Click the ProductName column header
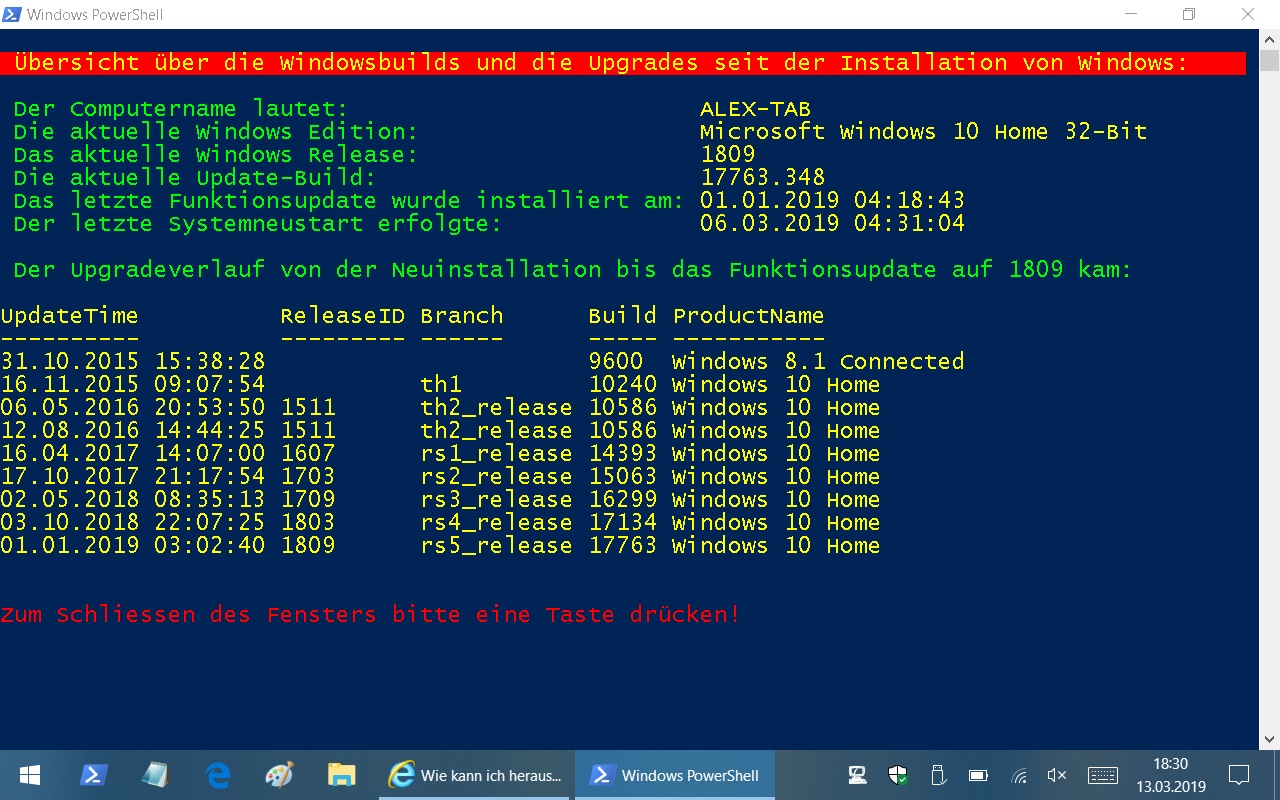 tap(748, 316)
